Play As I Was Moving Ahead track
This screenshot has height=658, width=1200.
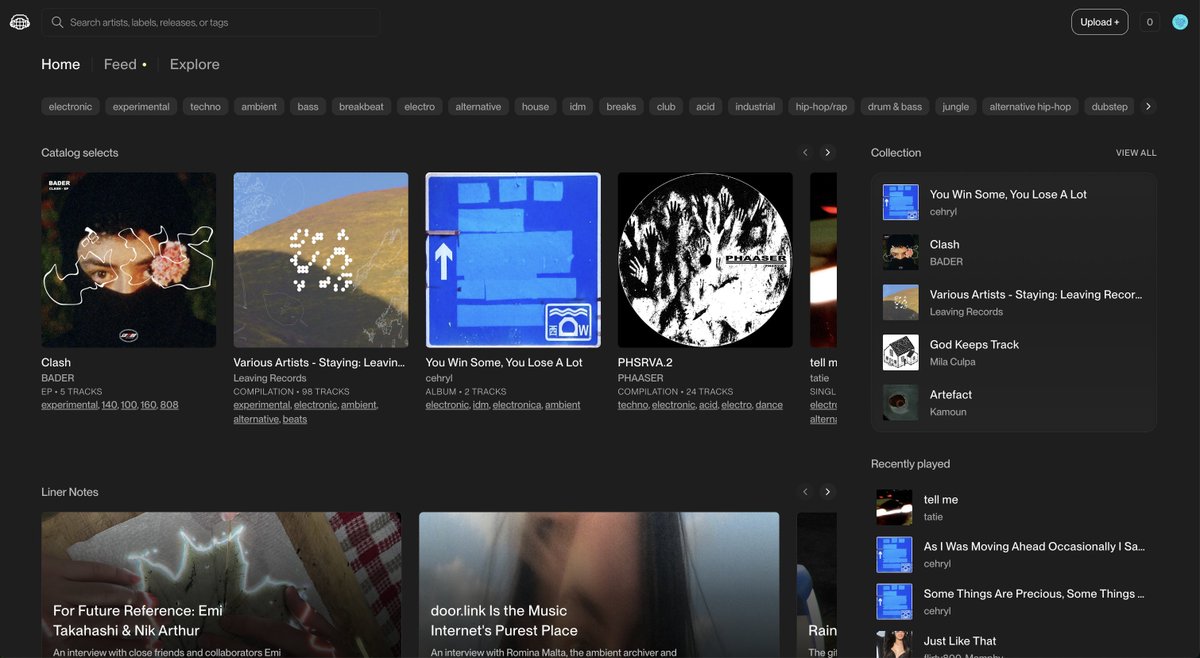click(x=1014, y=554)
